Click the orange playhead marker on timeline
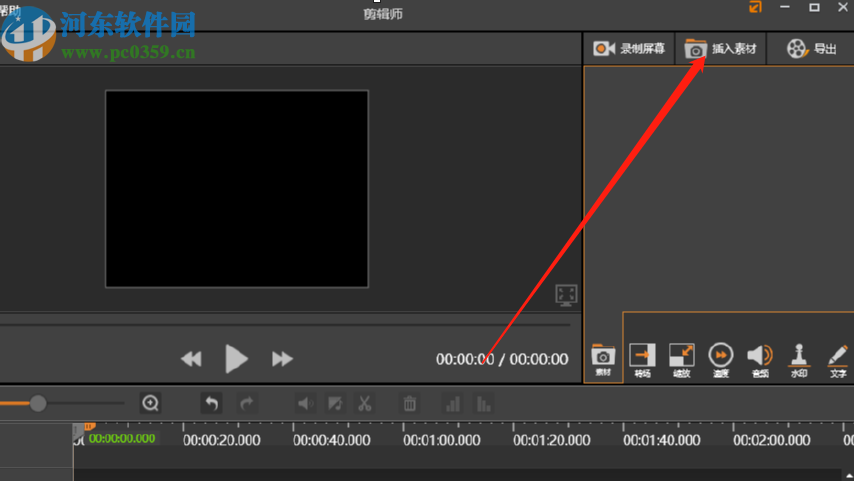This screenshot has height=481, width=854. (x=89, y=427)
